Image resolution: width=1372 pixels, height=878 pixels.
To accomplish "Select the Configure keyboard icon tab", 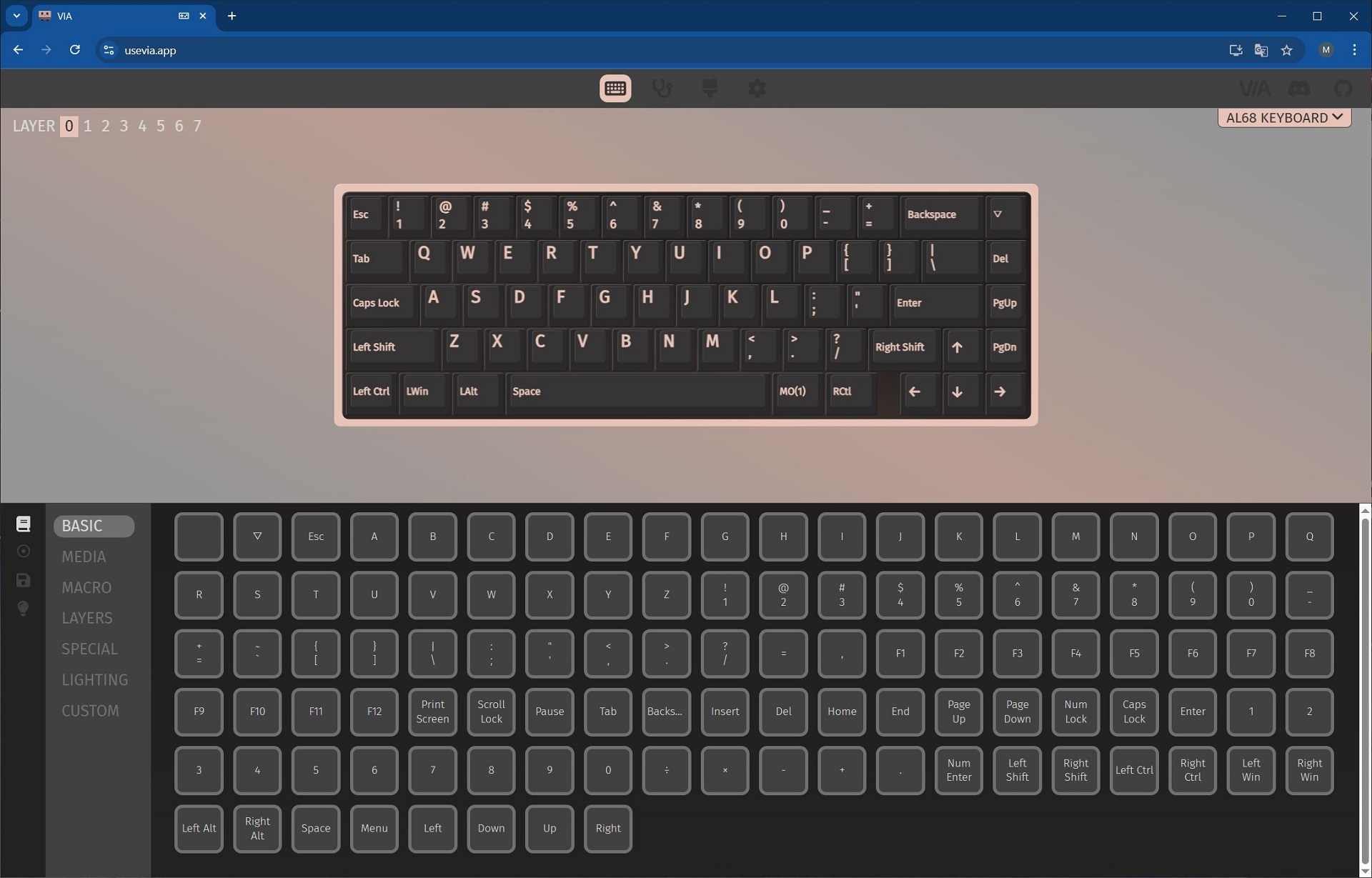I will (x=615, y=89).
